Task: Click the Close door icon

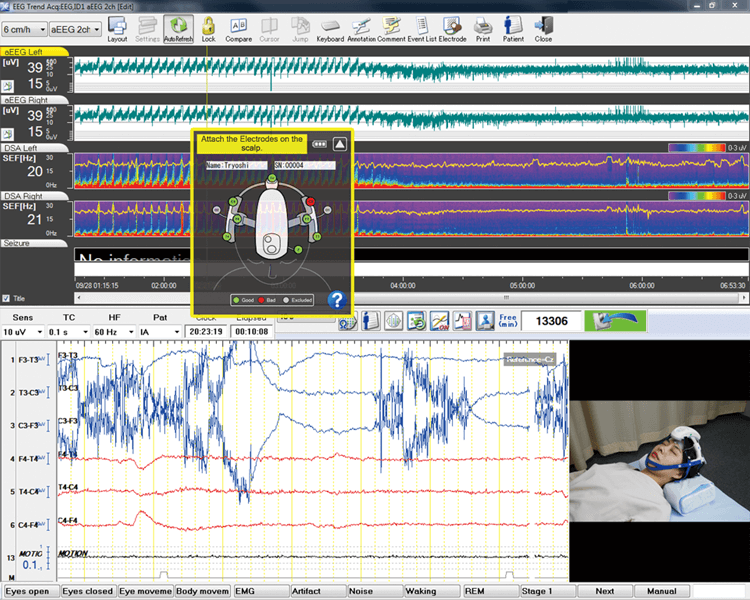Action: pyautogui.click(x=543, y=29)
